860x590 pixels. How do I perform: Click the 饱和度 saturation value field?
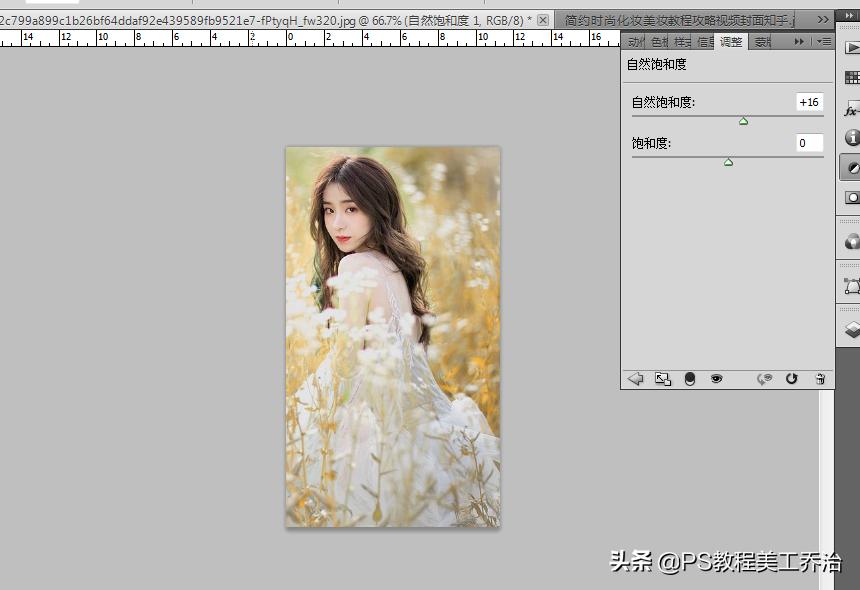tap(809, 143)
